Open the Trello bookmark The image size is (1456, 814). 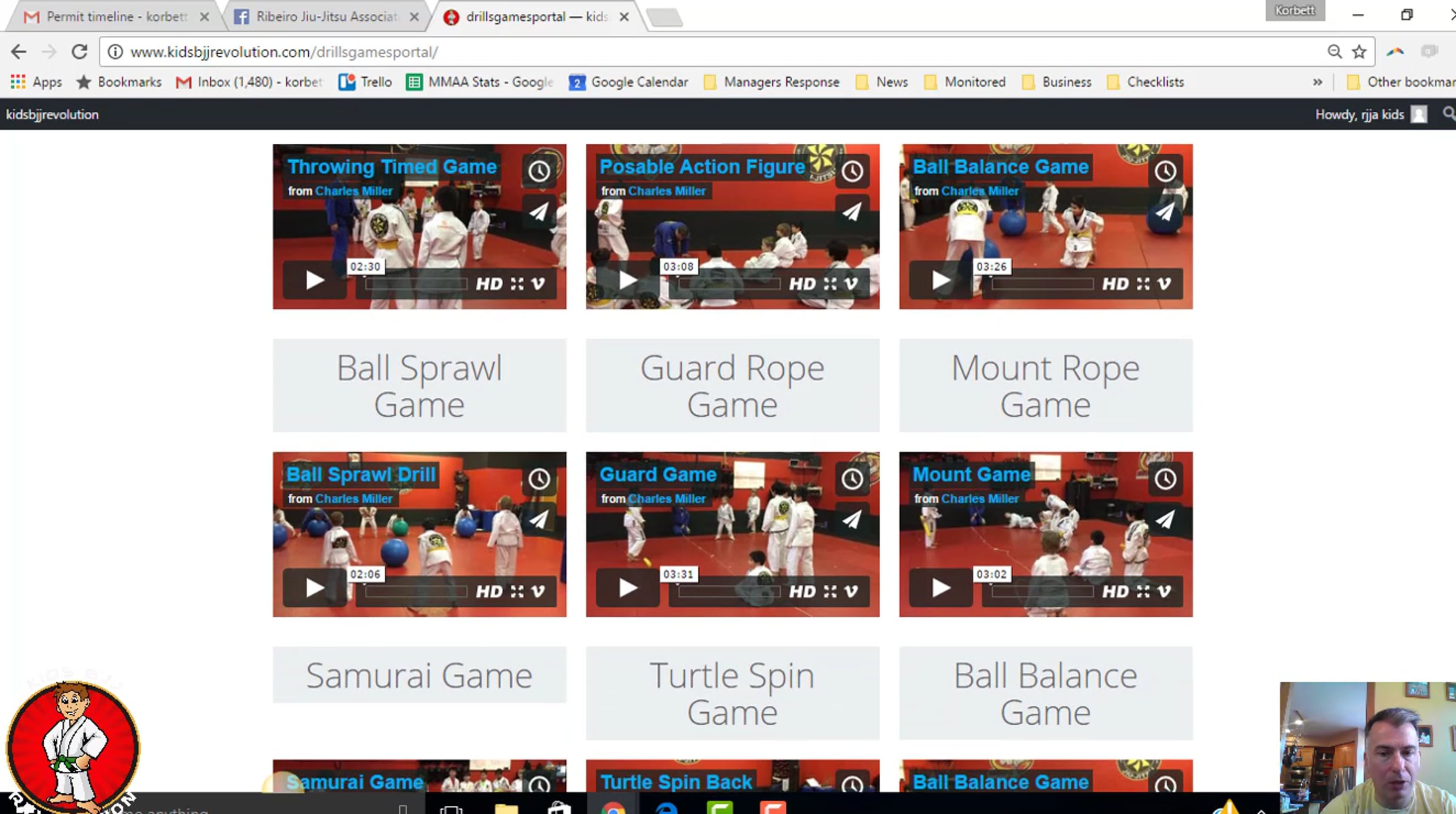(x=365, y=82)
